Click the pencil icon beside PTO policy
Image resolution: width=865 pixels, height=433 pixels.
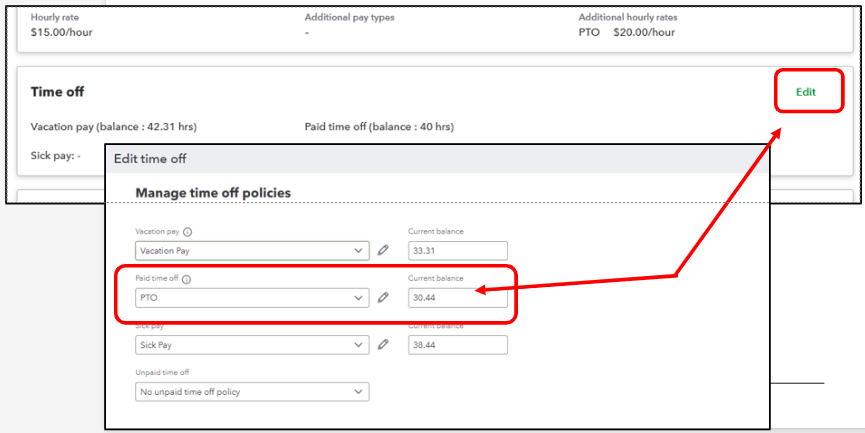(x=383, y=298)
